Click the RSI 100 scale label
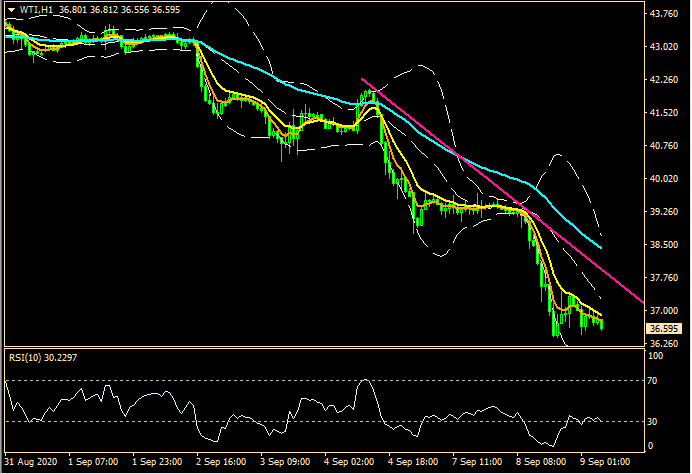The image size is (692, 474). click(655, 355)
